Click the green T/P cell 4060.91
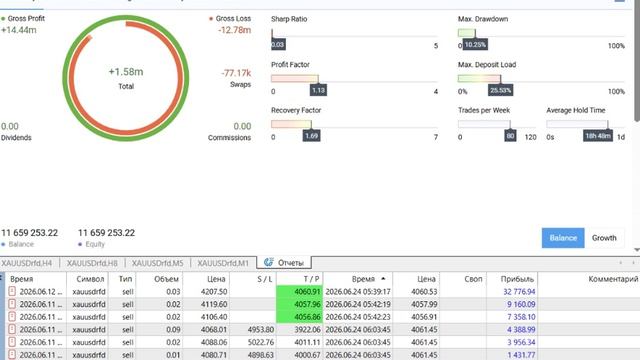This screenshot has height=360, width=640. coord(300,291)
